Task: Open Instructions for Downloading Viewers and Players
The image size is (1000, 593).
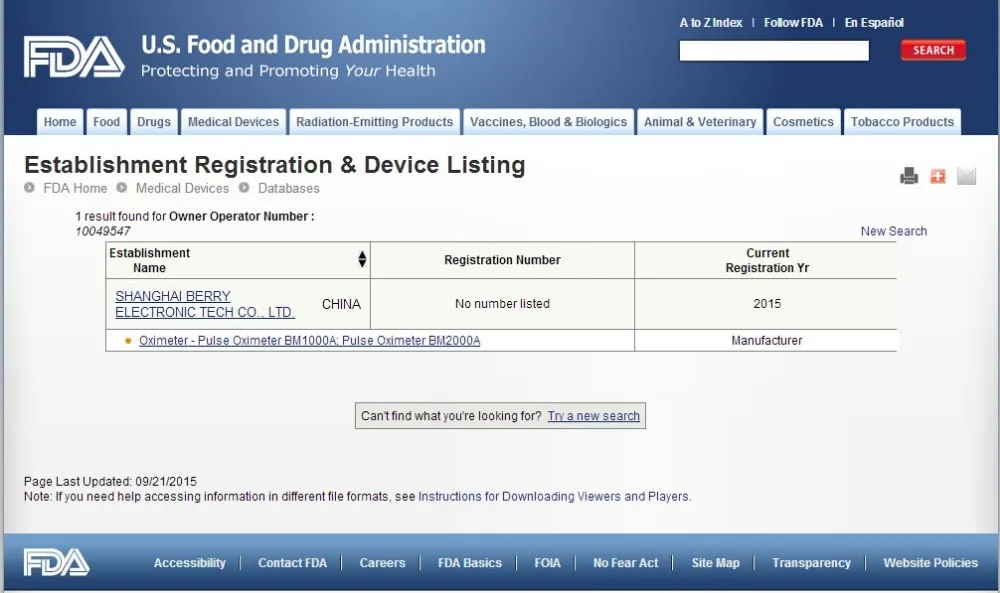Action: [x=554, y=496]
